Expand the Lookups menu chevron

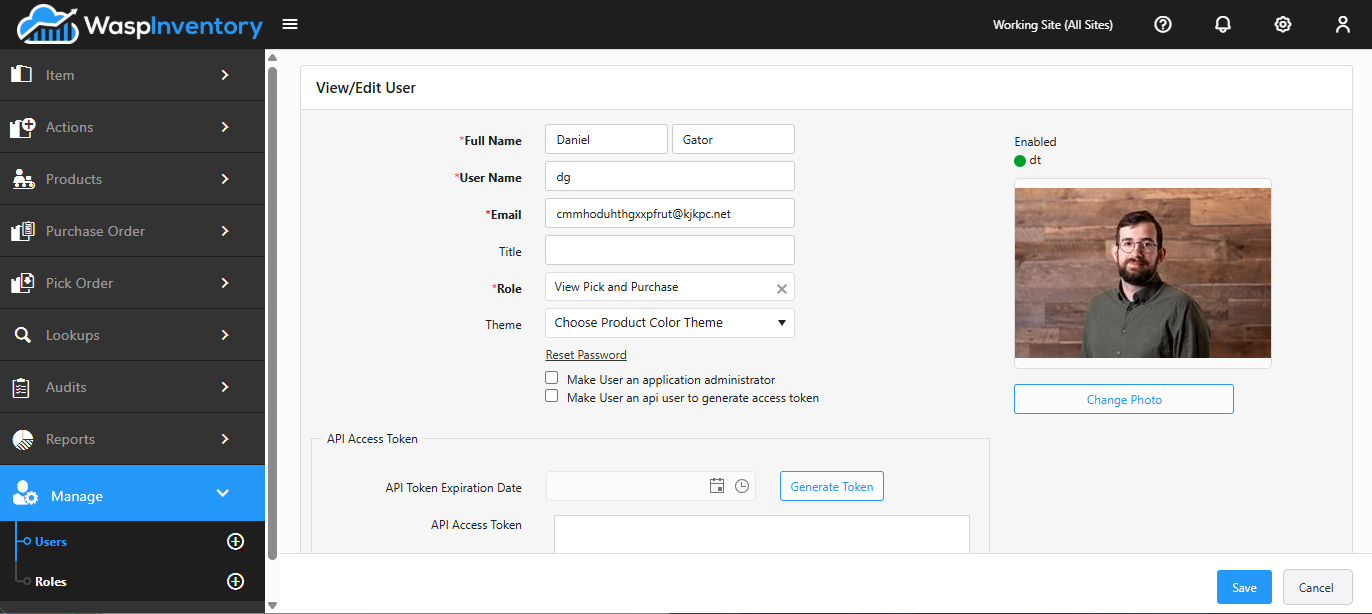225,335
